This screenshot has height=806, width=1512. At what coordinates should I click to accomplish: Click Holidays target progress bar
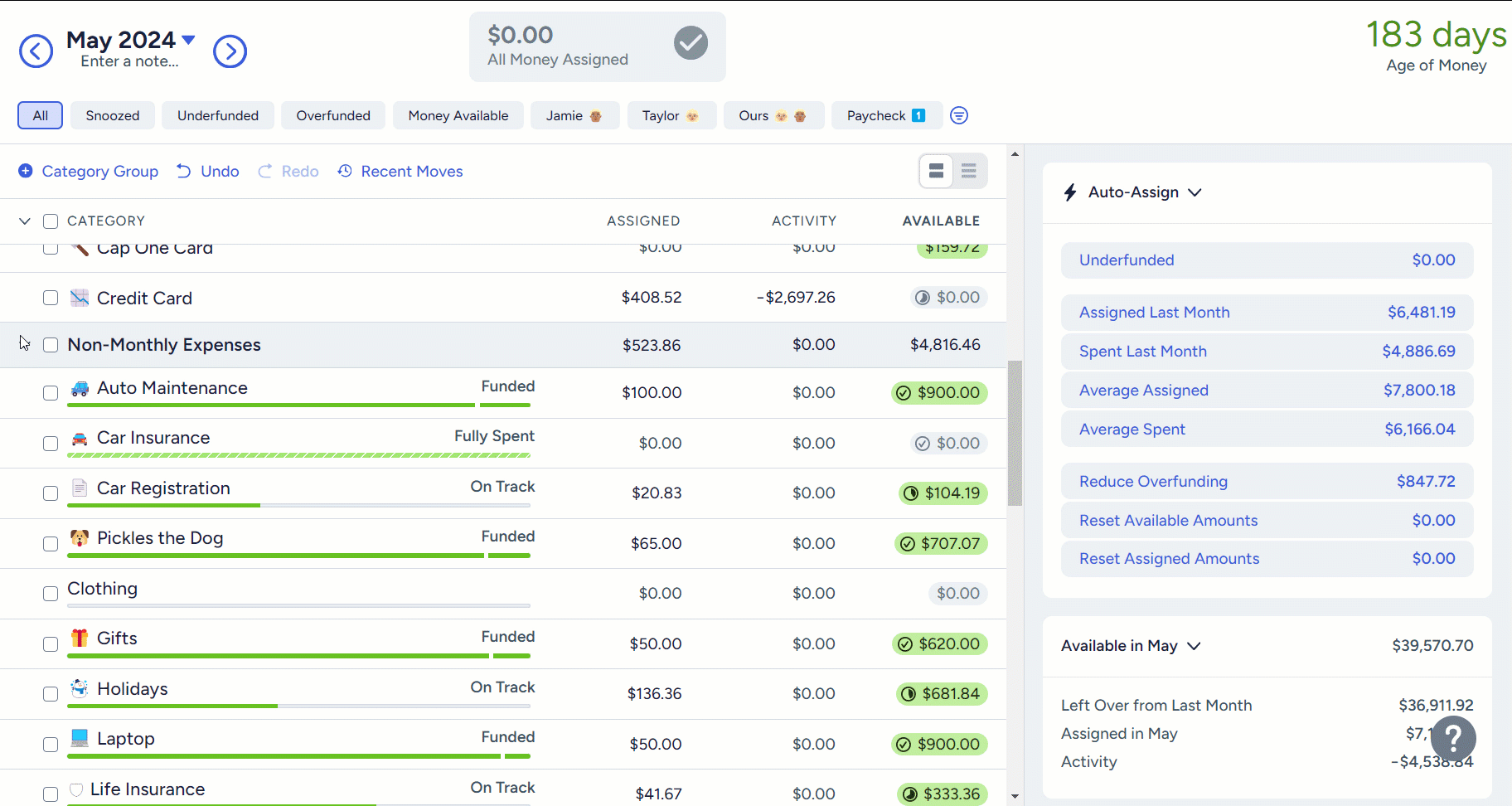[x=298, y=706]
